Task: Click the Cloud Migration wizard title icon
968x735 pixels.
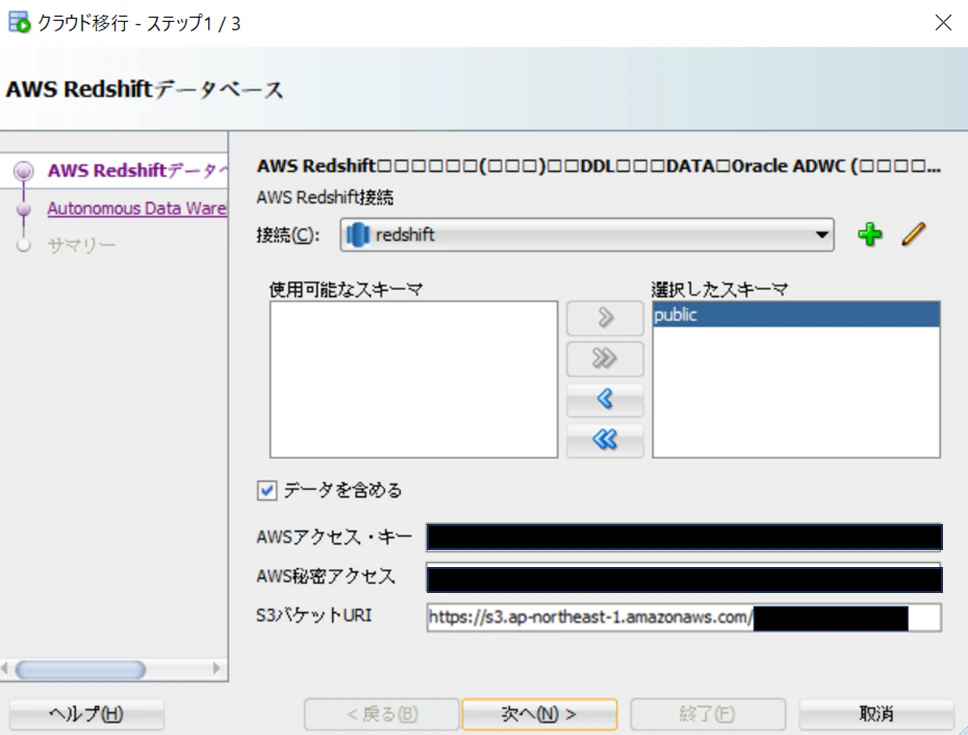Action: click(x=19, y=22)
